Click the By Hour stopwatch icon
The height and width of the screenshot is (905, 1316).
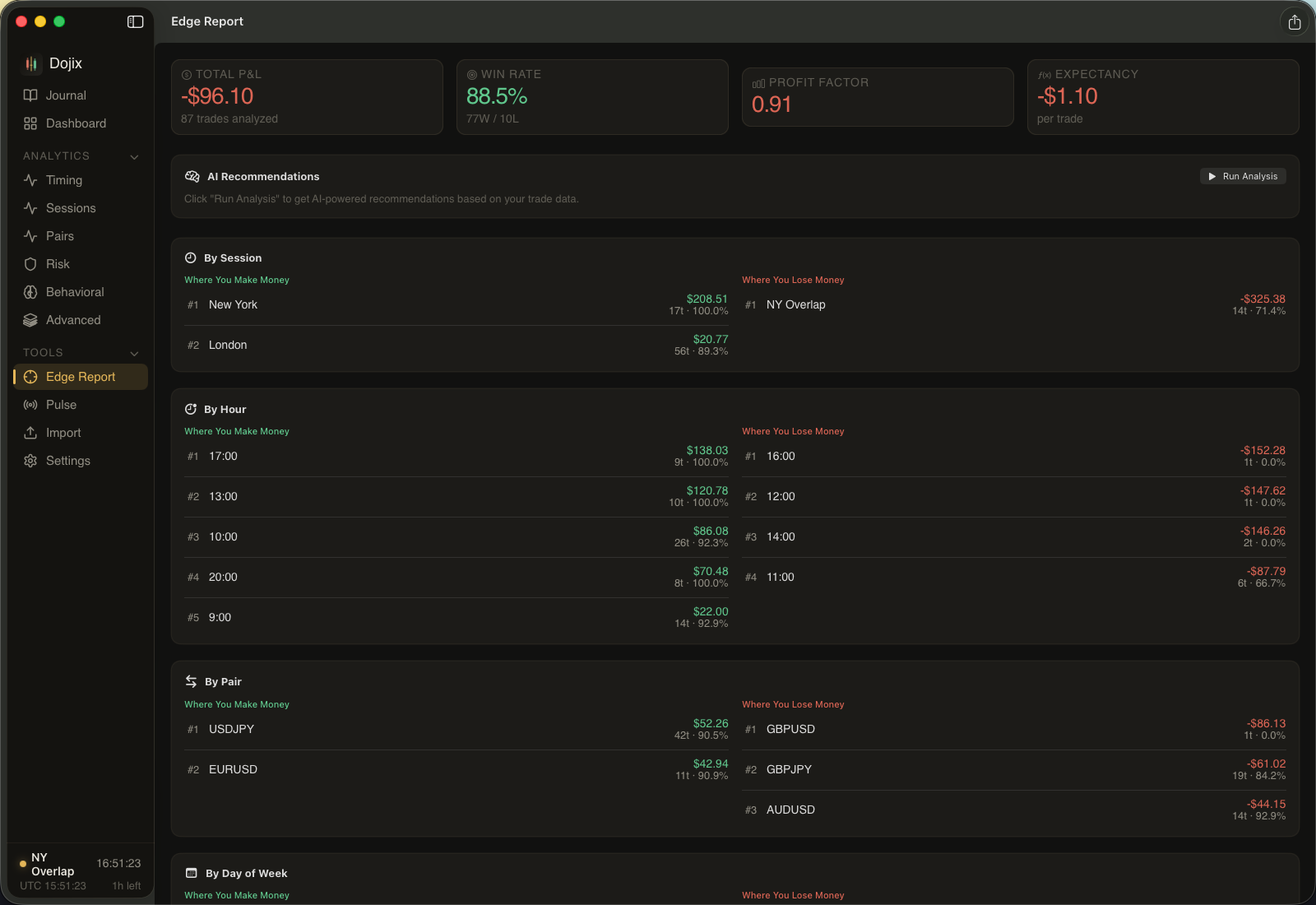coord(192,409)
